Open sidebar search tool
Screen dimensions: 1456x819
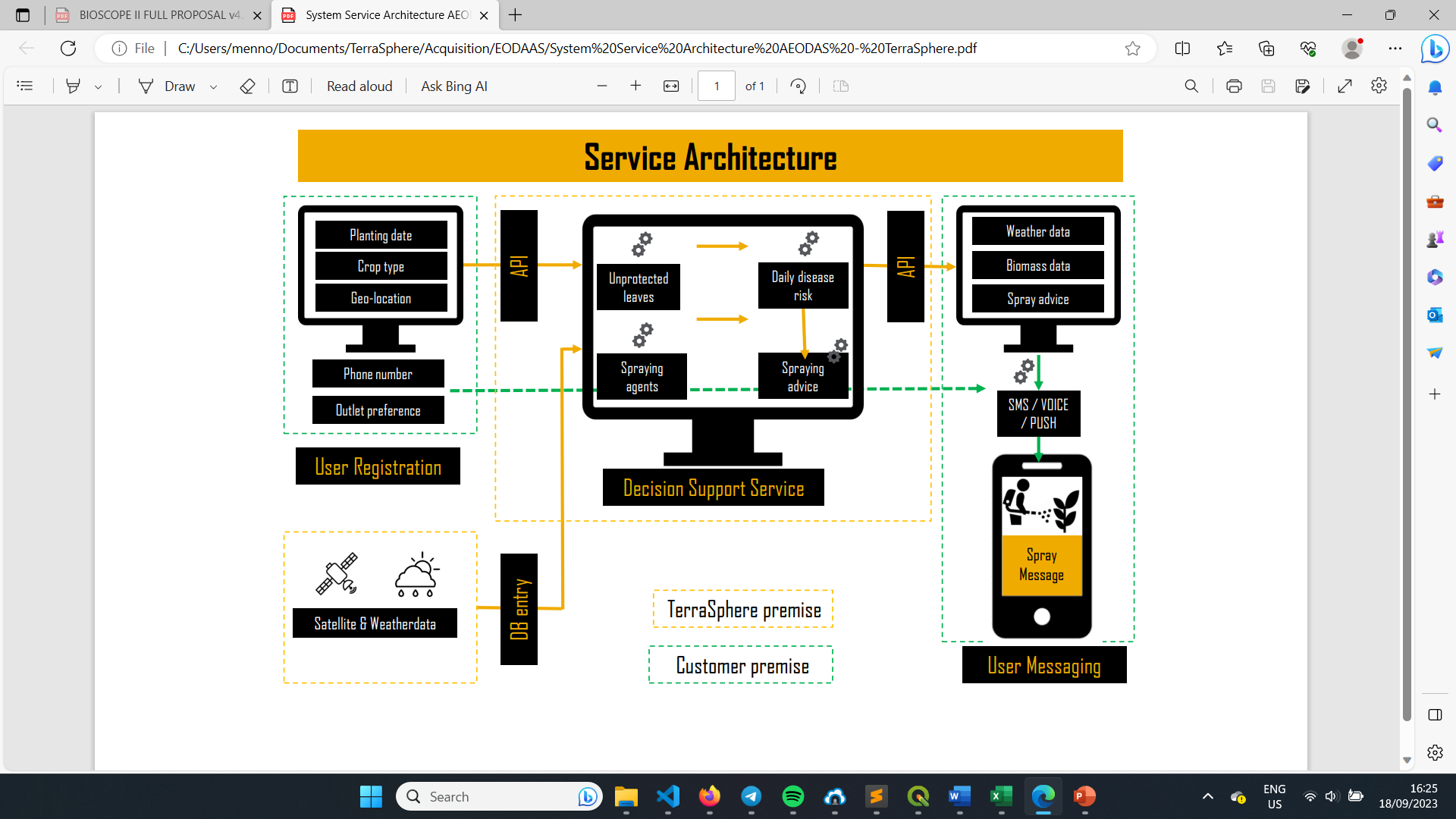coord(1435,125)
